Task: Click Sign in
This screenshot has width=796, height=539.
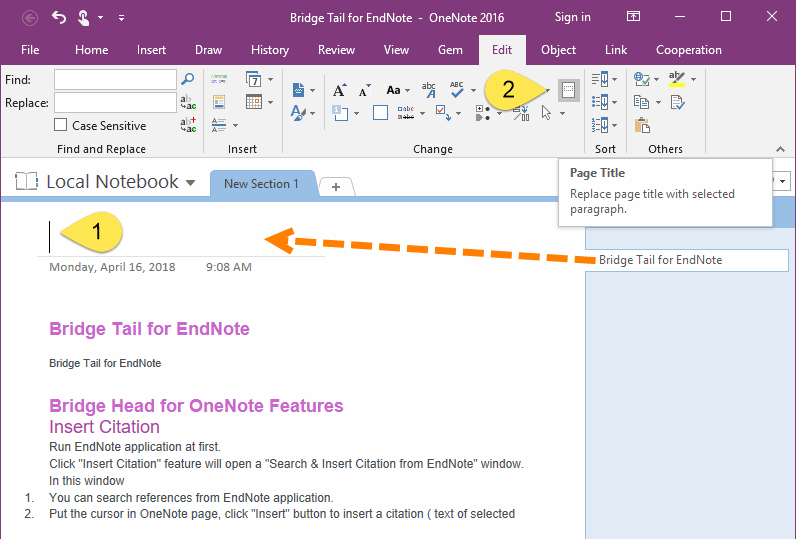Action: coord(573,17)
